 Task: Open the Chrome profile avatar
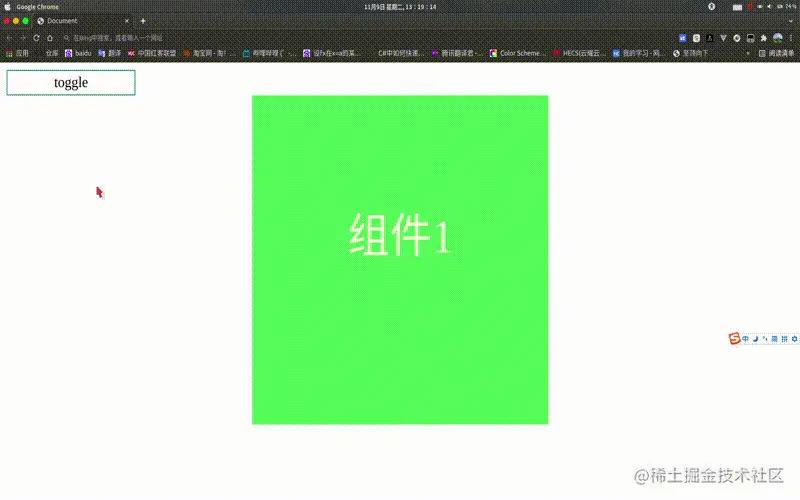778,38
